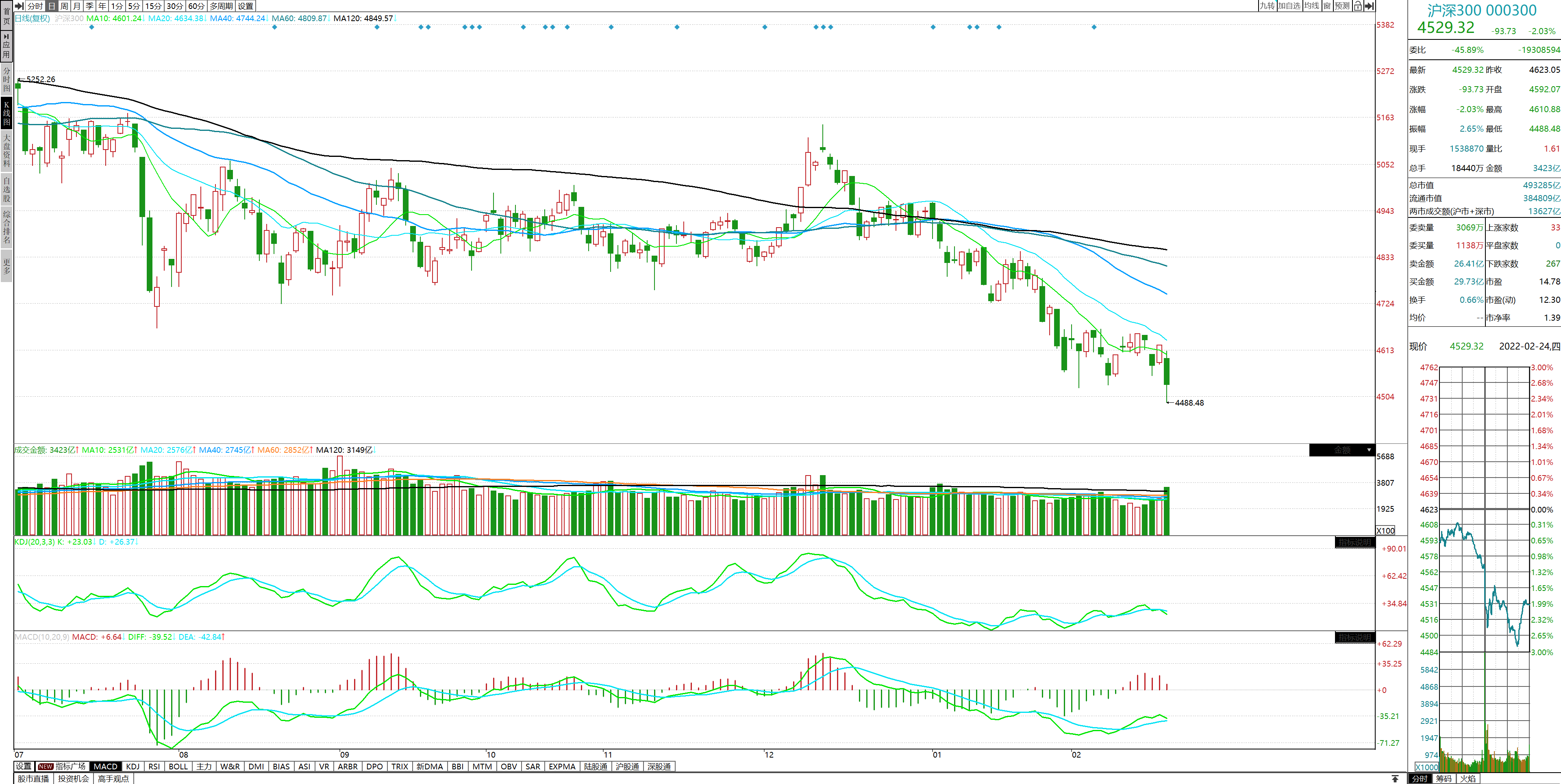The height and width of the screenshot is (784, 1561).
Task: Switch chart period to 周
Action: coord(64,6)
